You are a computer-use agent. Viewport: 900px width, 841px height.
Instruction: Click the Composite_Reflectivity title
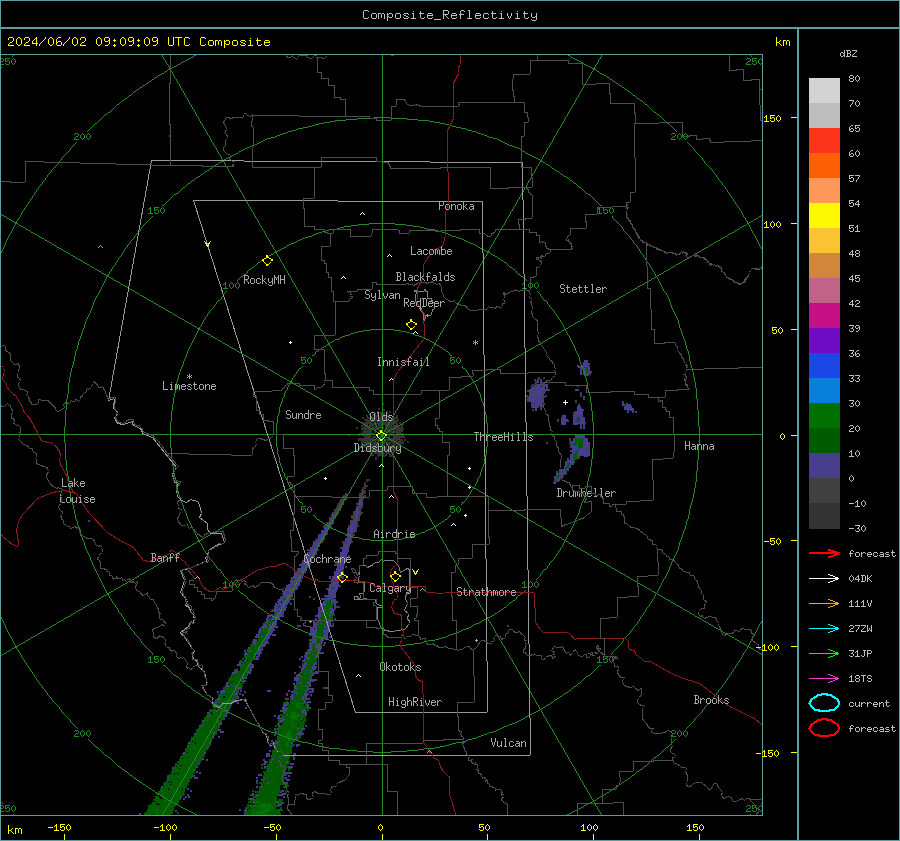[x=450, y=15]
